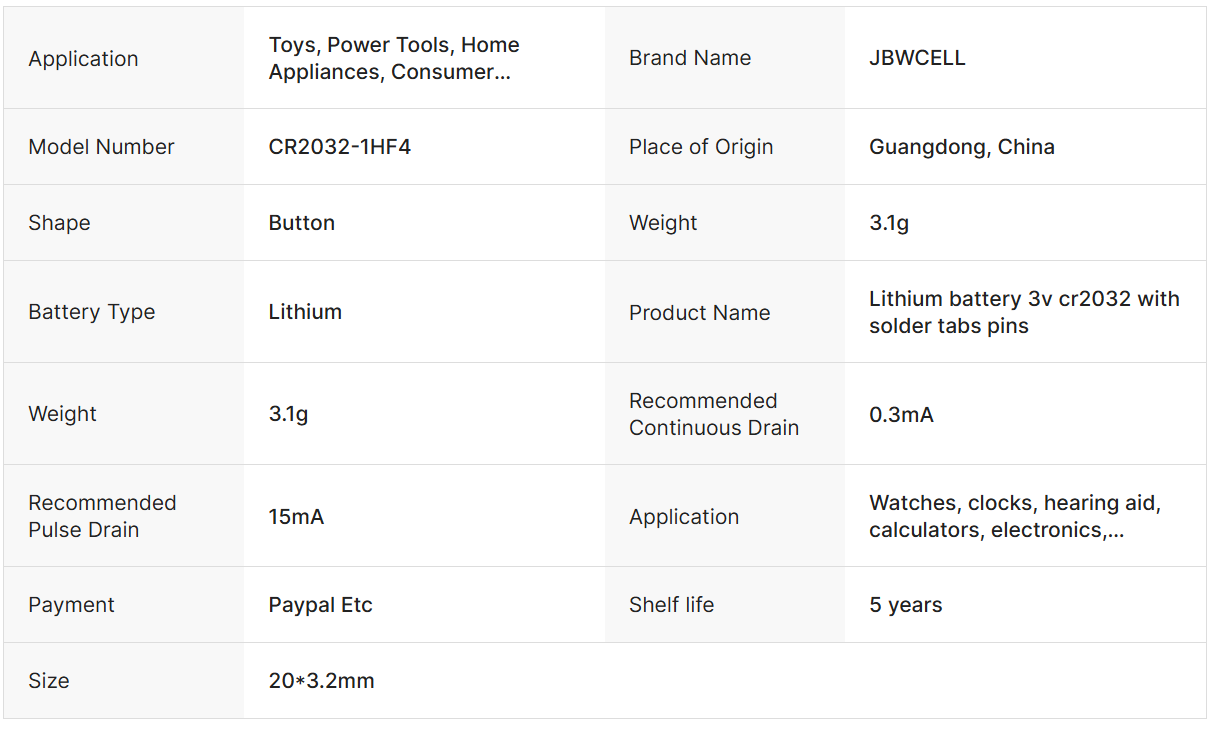Viewport: 1215px width, 729px height.
Task: Click the 15mA pulse drain value
Action: click(x=296, y=517)
